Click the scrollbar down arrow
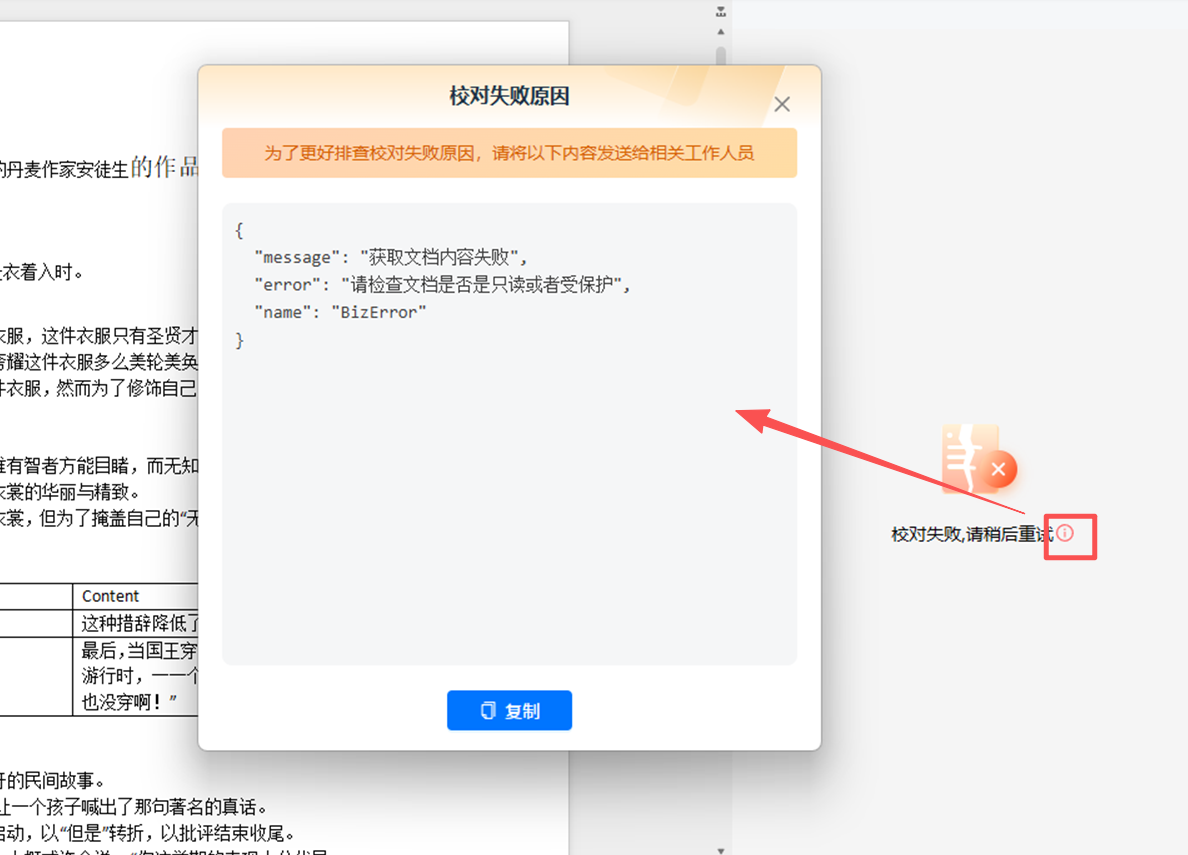Screen dimensions: 1188x855 pos(720,849)
